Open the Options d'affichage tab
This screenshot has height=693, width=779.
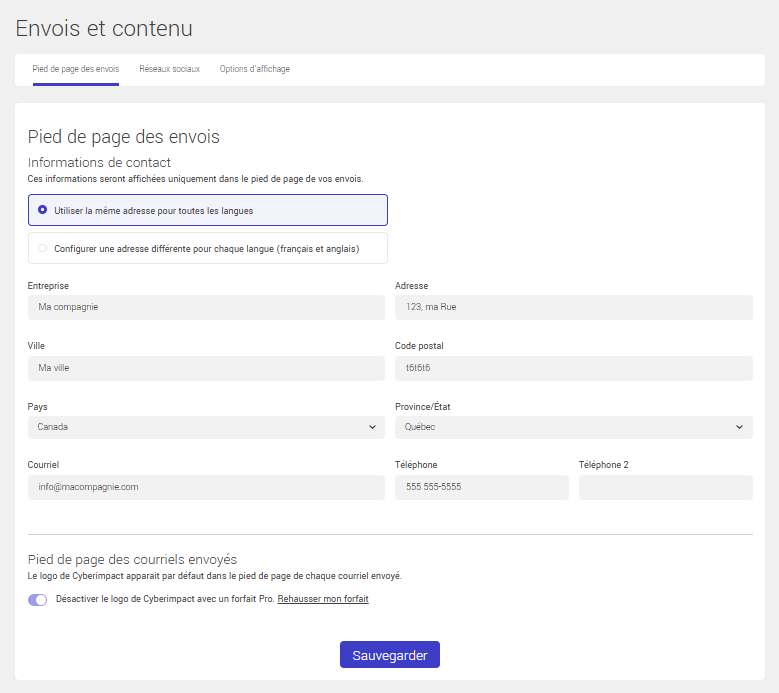[254, 69]
